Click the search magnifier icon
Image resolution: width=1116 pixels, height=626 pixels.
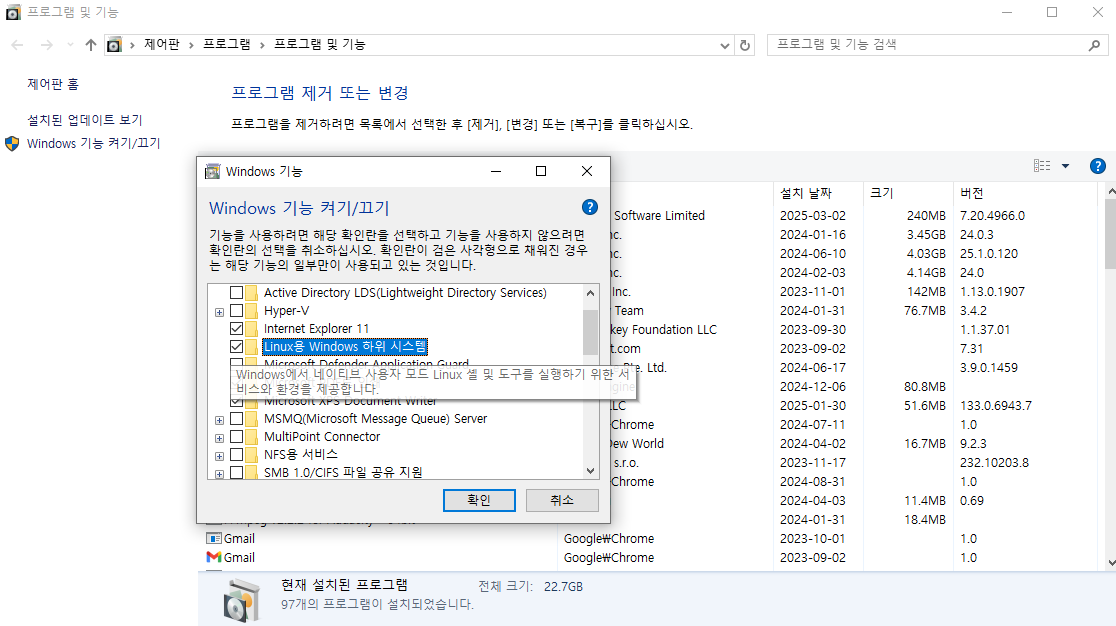(1095, 45)
